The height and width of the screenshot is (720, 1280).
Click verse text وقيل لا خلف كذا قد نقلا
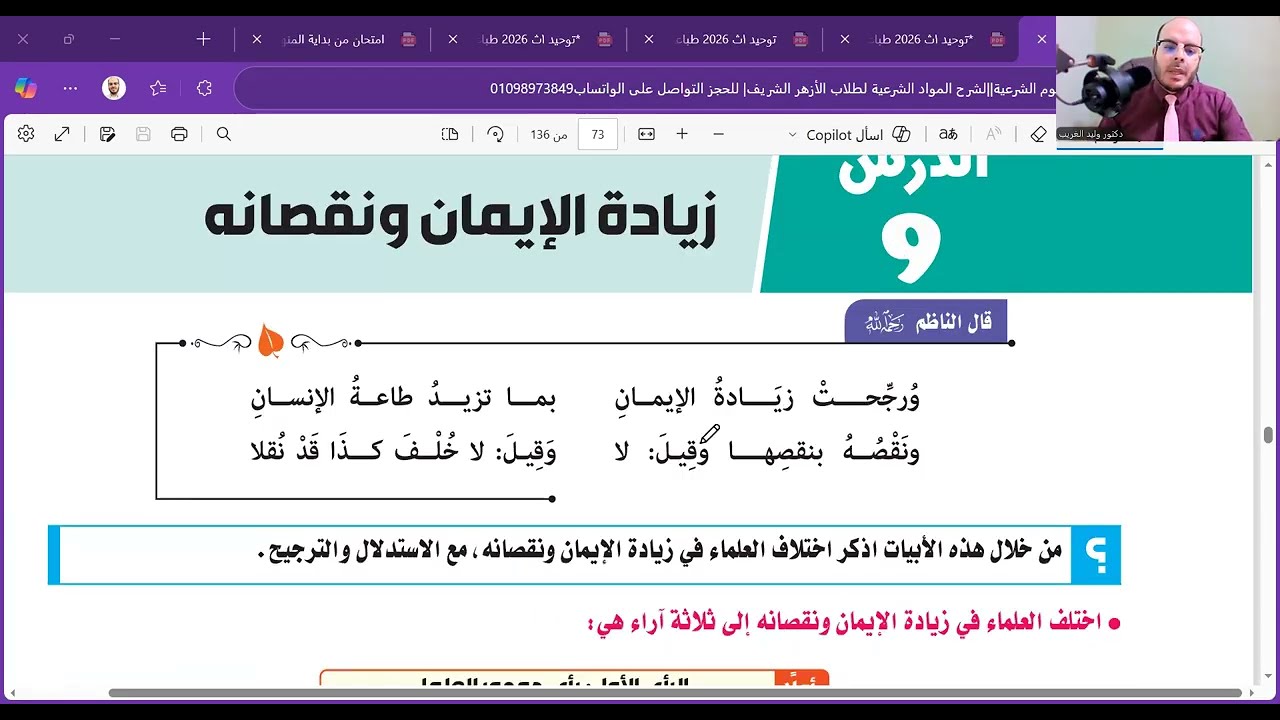(403, 450)
